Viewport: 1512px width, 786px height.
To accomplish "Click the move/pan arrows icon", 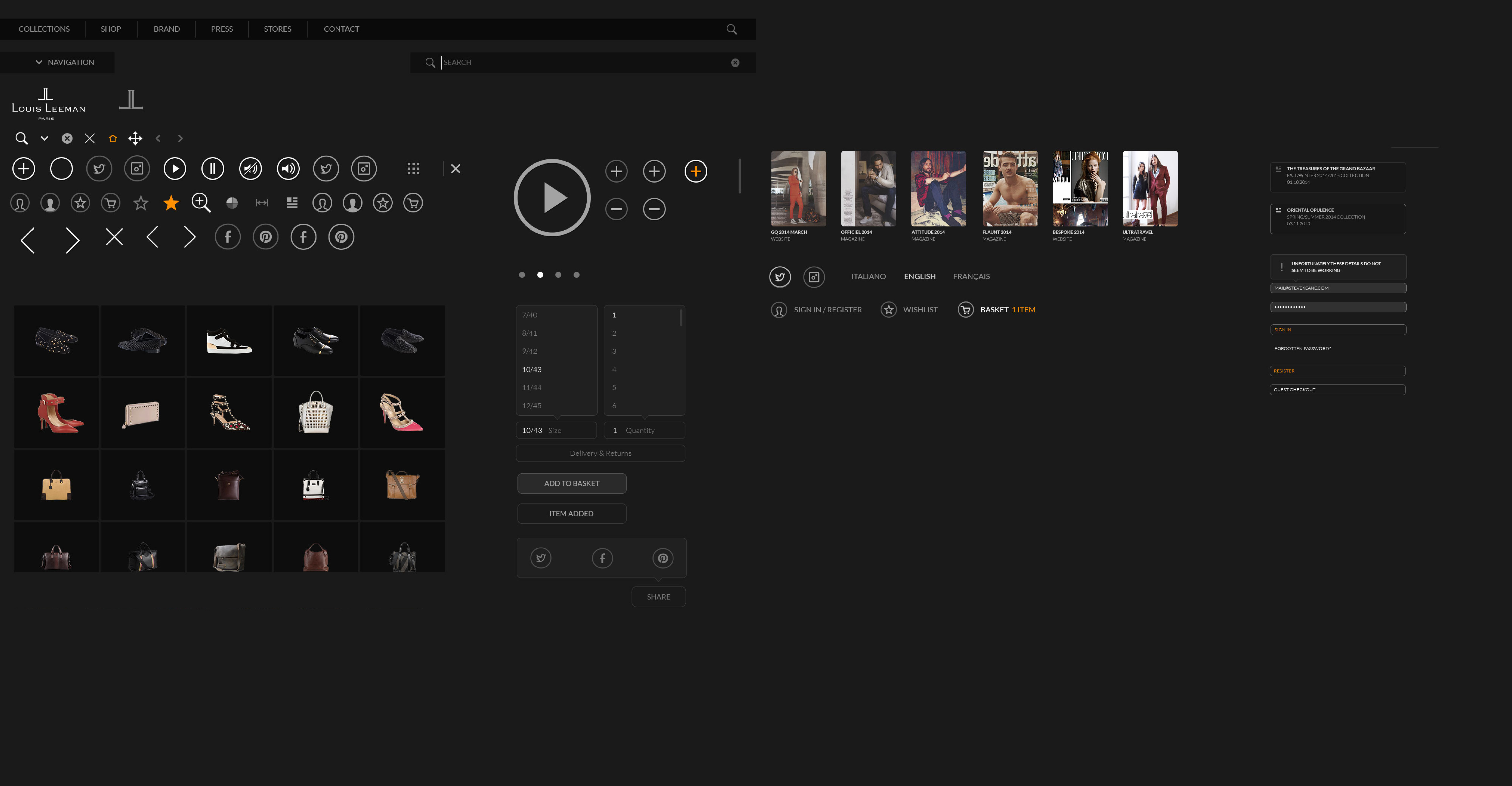I will point(135,138).
